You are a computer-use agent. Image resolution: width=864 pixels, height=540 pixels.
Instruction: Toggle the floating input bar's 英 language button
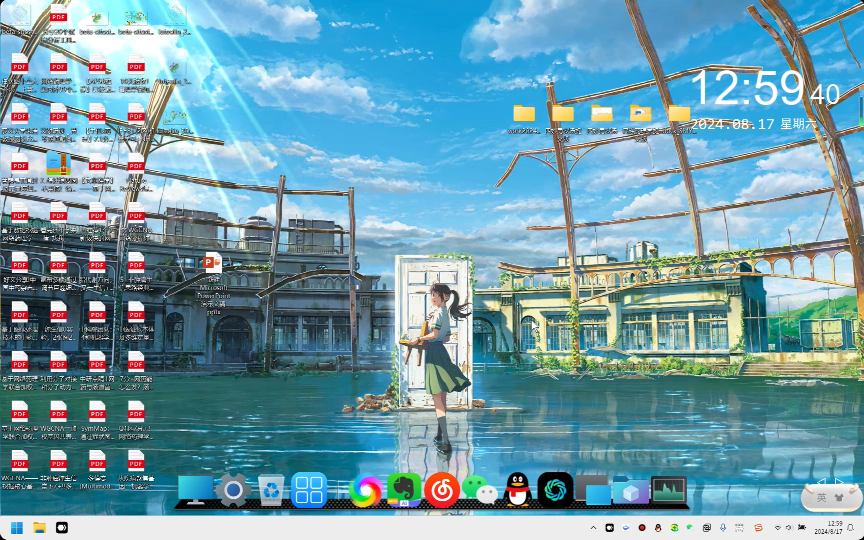(x=821, y=498)
